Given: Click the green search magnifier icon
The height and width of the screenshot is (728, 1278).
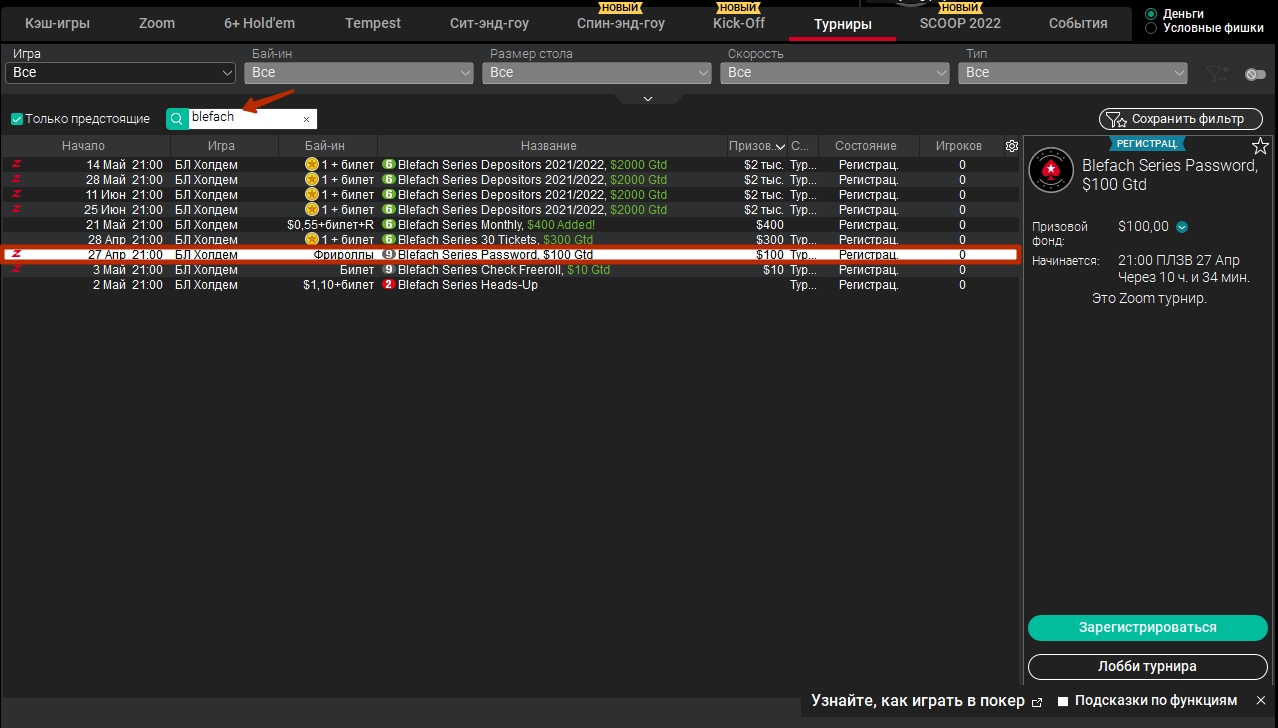Looking at the screenshot, I should 177,119.
